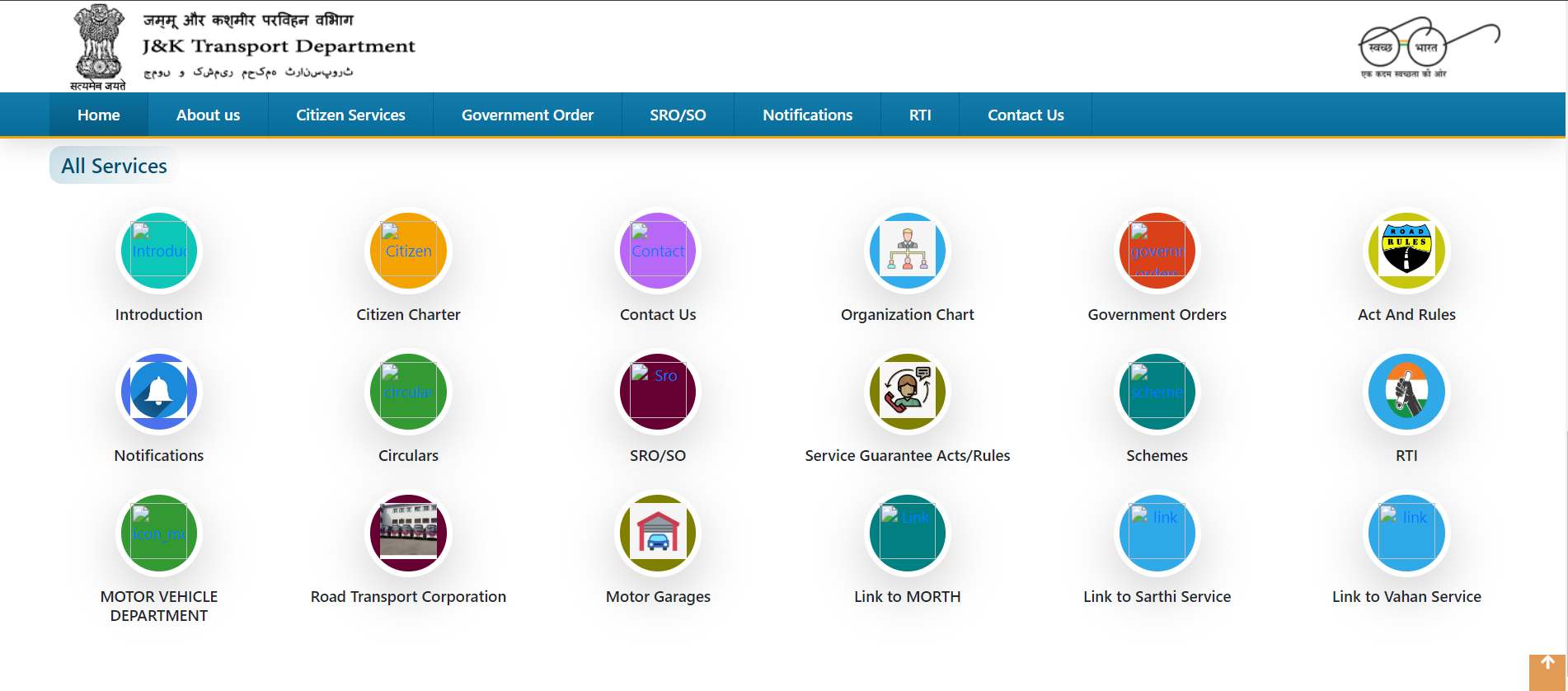The height and width of the screenshot is (691, 1568).
Task: Open the About us menu
Action: [208, 115]
